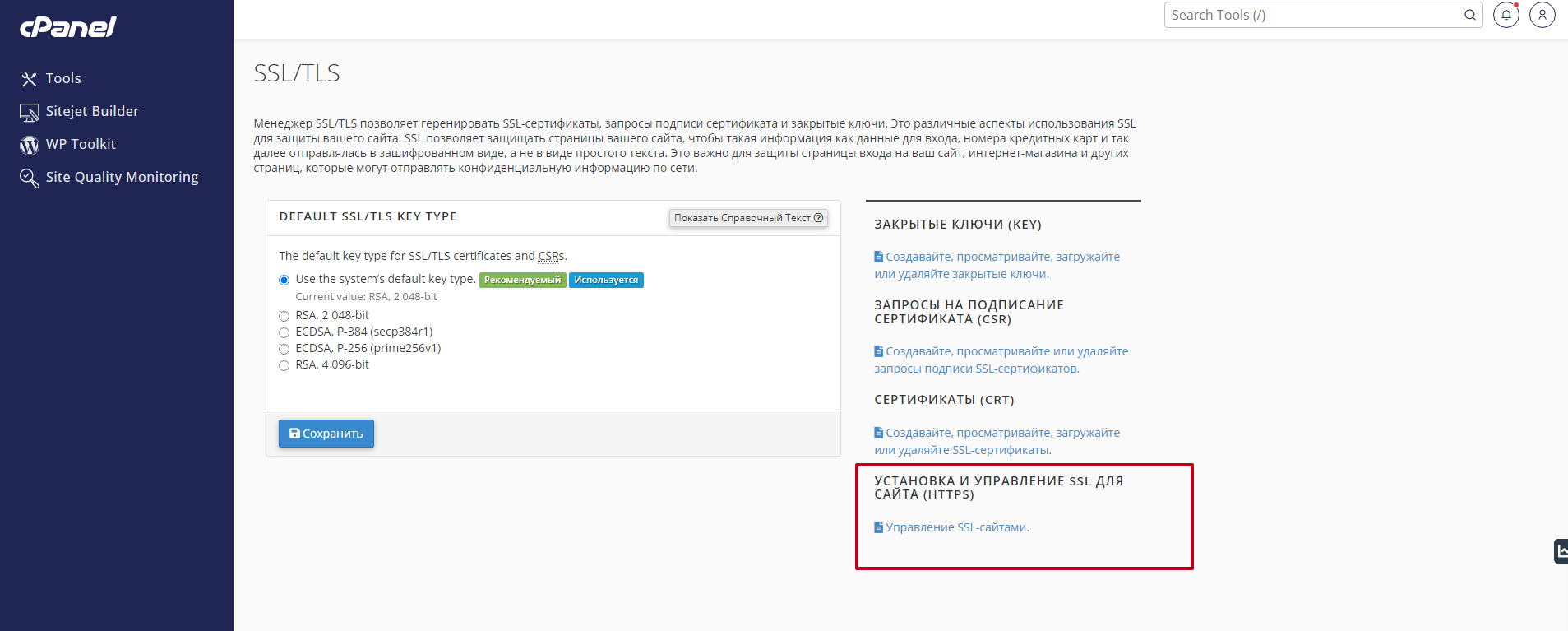Viewport: 1568px width, 631px height.
Task: Click the Tools wrench icon
Action: [30, 79]
